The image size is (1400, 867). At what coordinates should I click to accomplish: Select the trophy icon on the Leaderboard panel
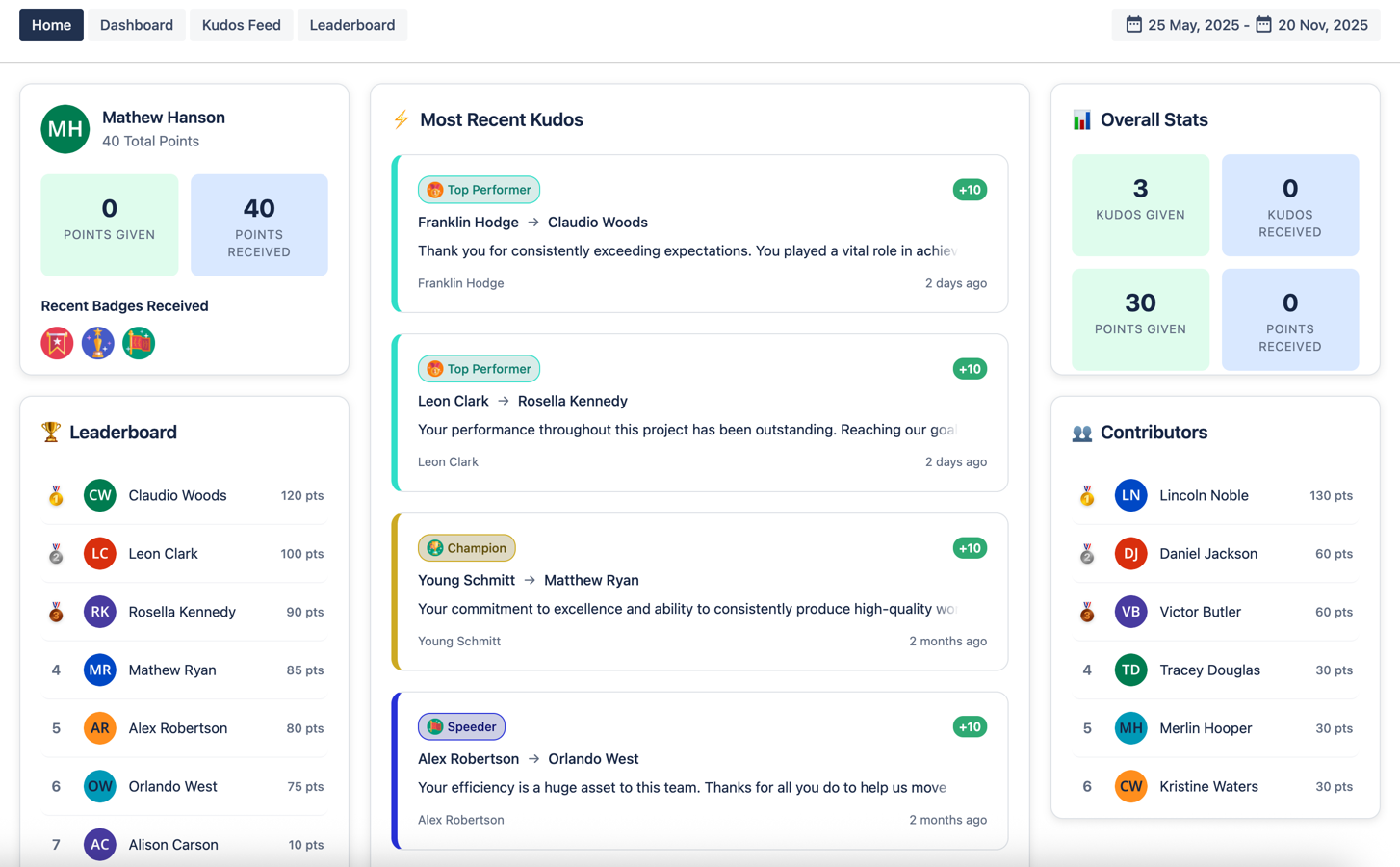click(x=49, y=433)
